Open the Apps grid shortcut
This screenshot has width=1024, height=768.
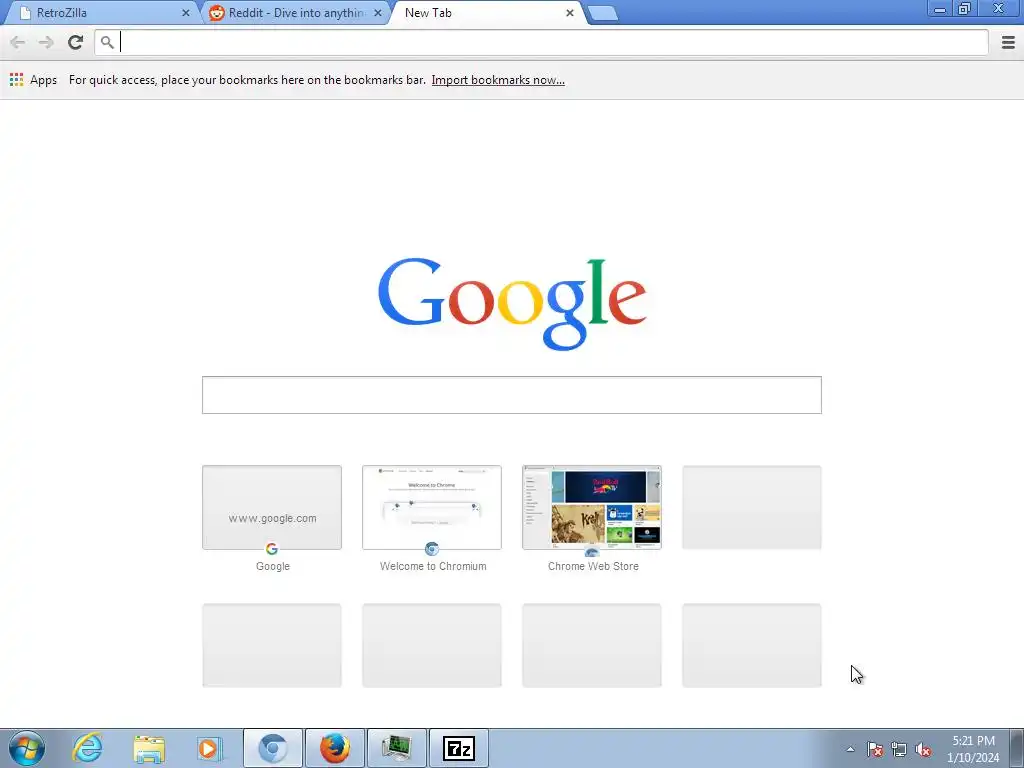click(33, 80)
